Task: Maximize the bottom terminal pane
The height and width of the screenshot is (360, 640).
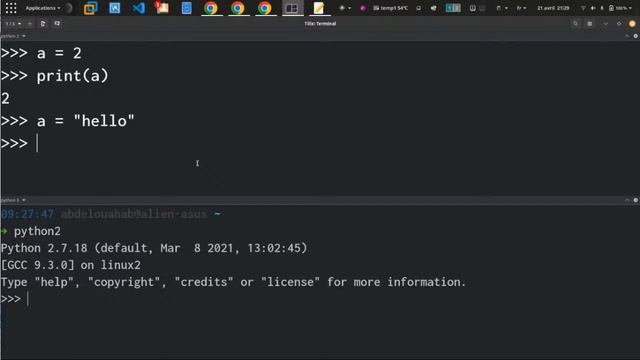Action: (627, 200)
